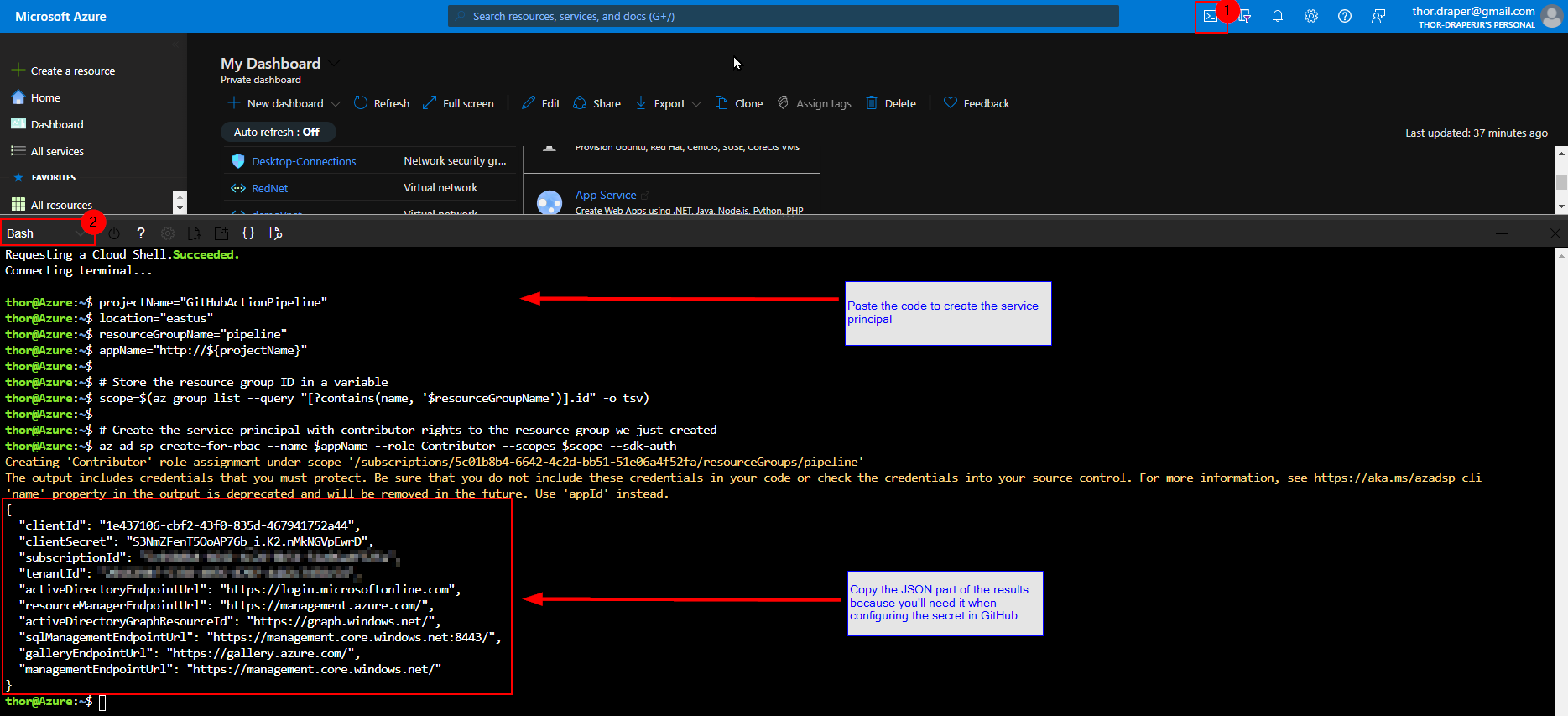Click sidebar scrollbar up arrow

[179, 196]
